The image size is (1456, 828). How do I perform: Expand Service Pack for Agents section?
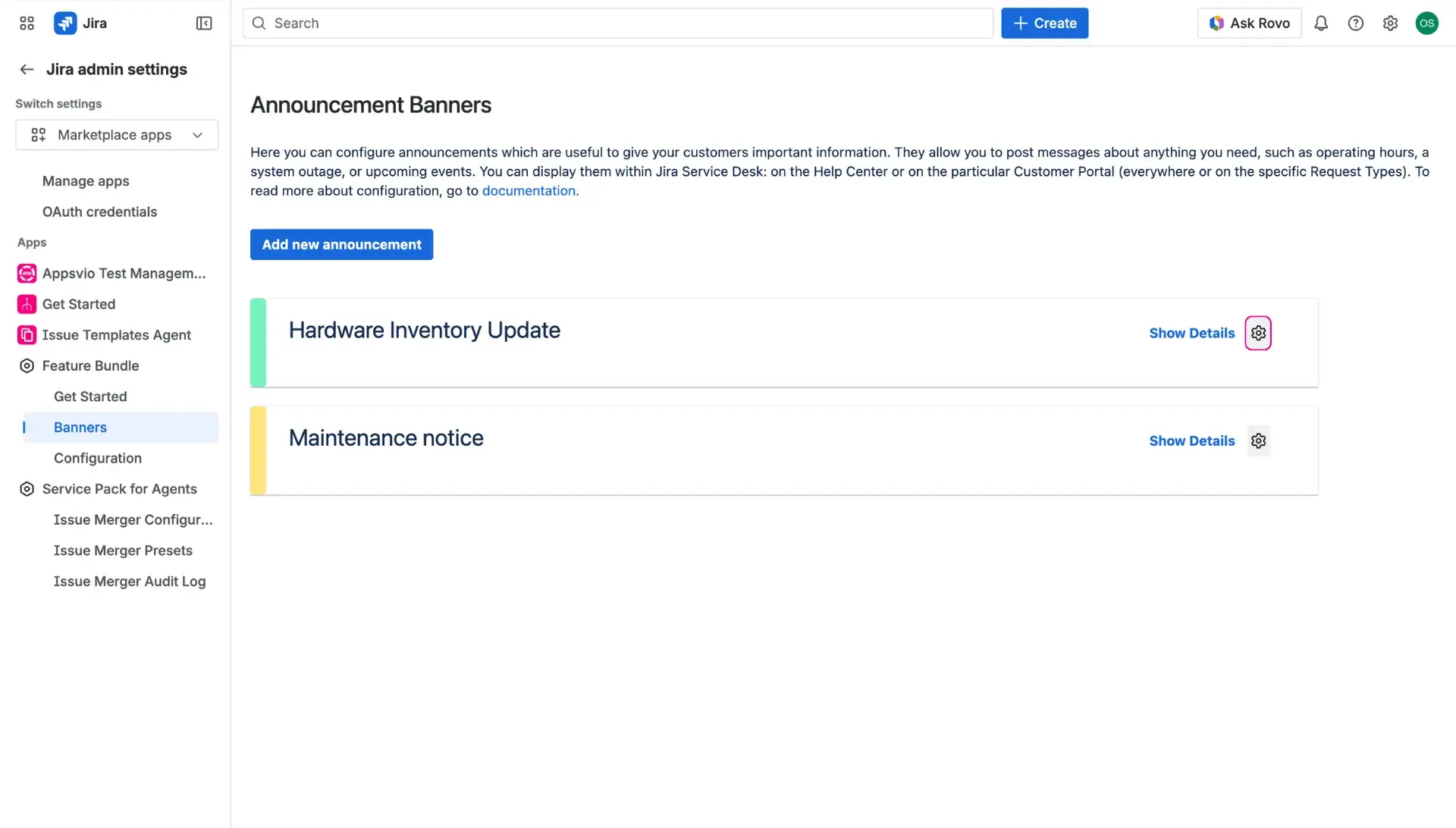pos(120,488)
